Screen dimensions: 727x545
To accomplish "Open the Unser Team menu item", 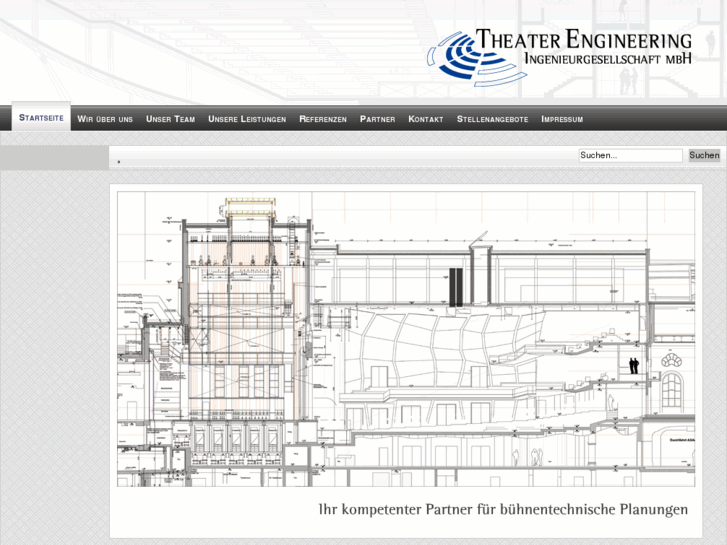I will pos(171,119).
